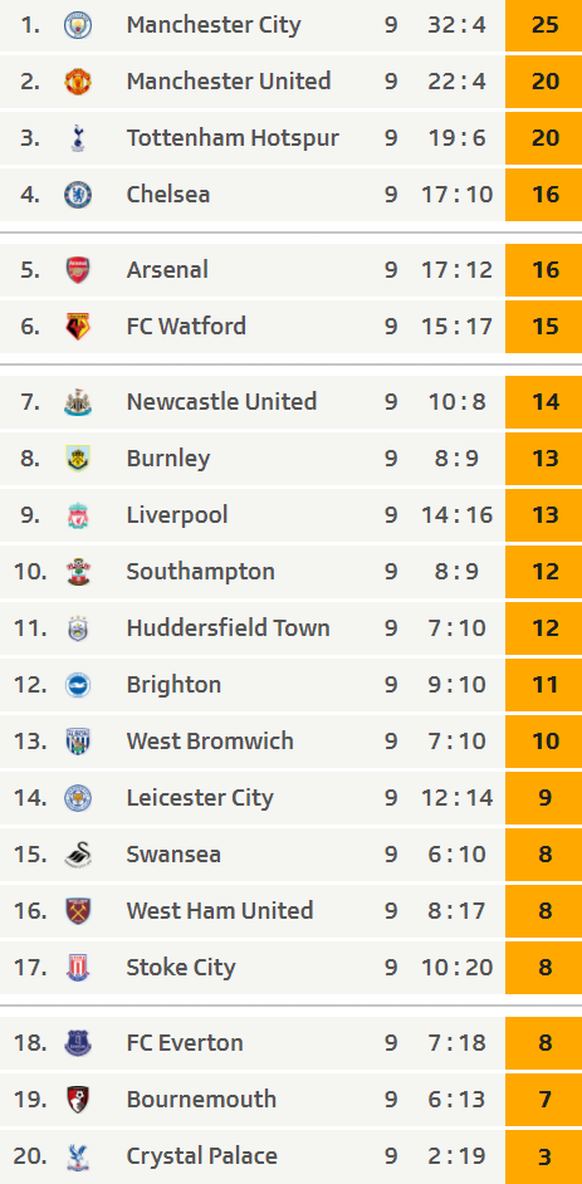Select the Stoke City crest icon
The width and height of the screenshot is (582, 1184).
coord(78,968)
